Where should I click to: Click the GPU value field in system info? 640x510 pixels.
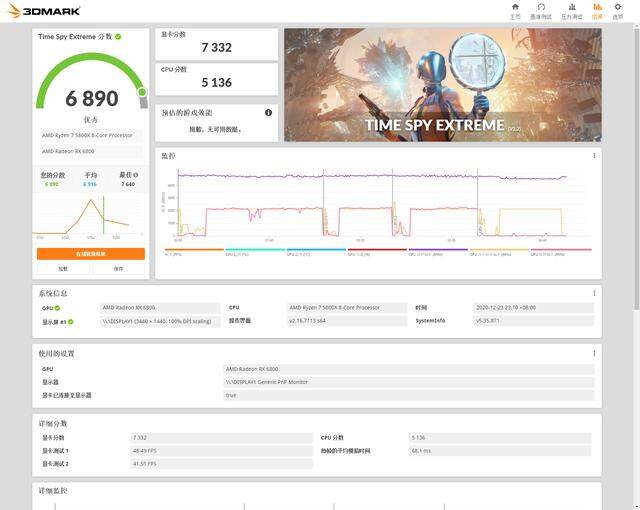pyautogui.click(x=160, y=308)
